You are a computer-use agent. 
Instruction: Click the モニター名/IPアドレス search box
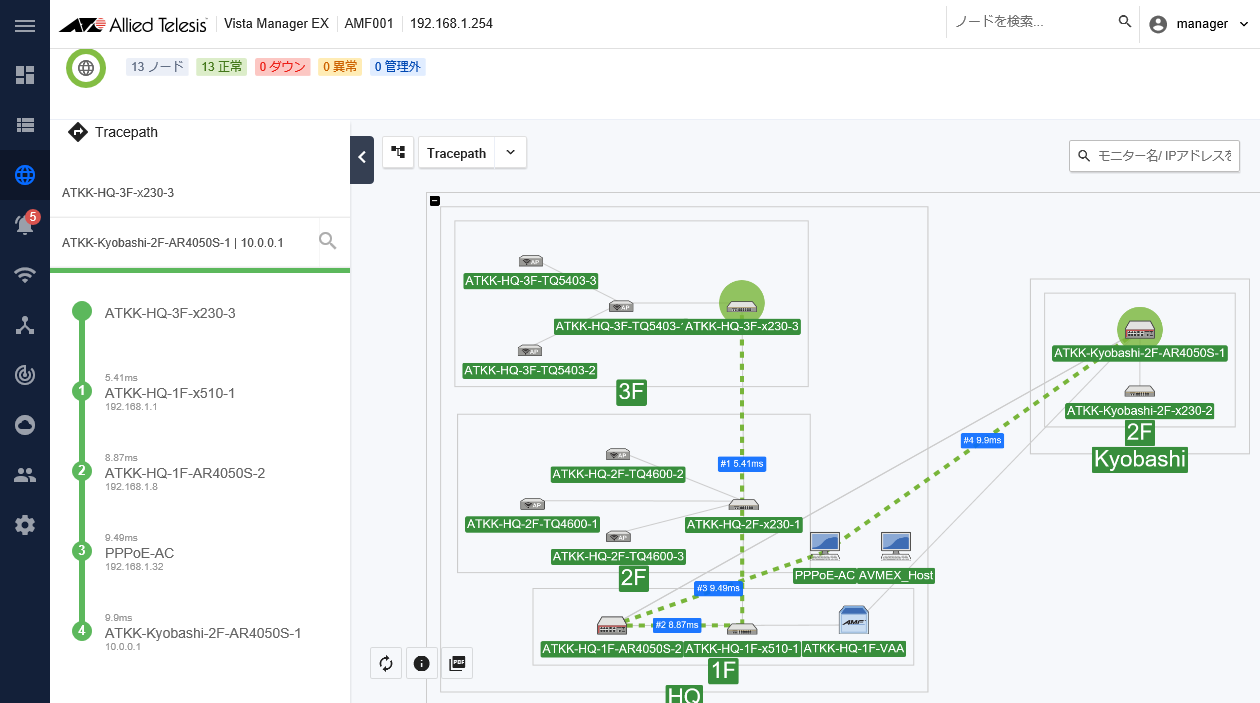coord(1154,156)
